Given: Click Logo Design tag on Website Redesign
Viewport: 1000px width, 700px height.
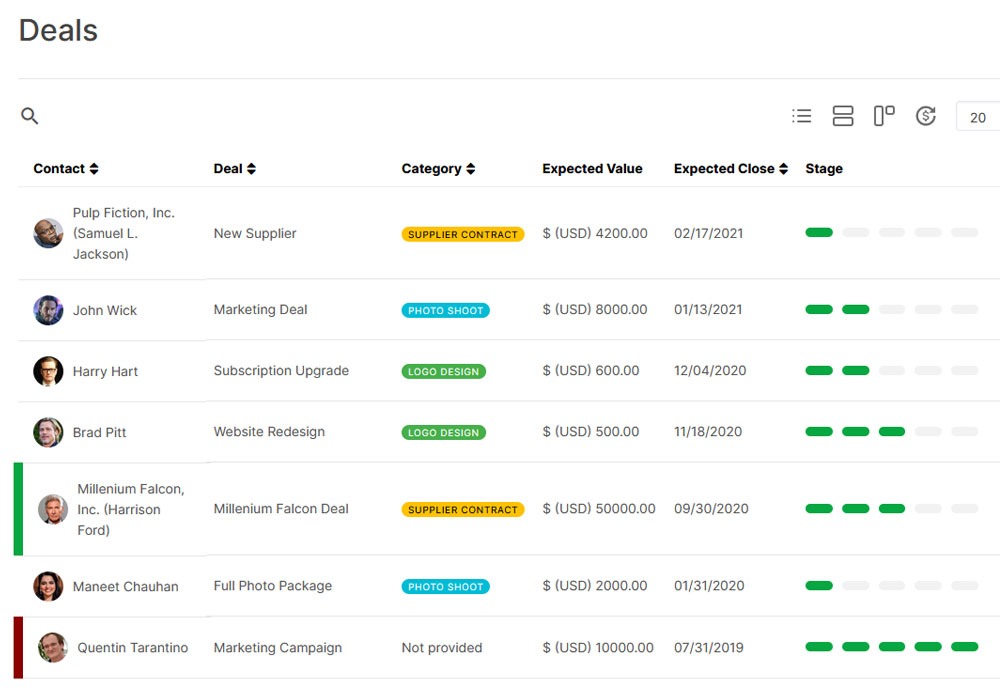Looking at the screenshot, I should (444, 433).
